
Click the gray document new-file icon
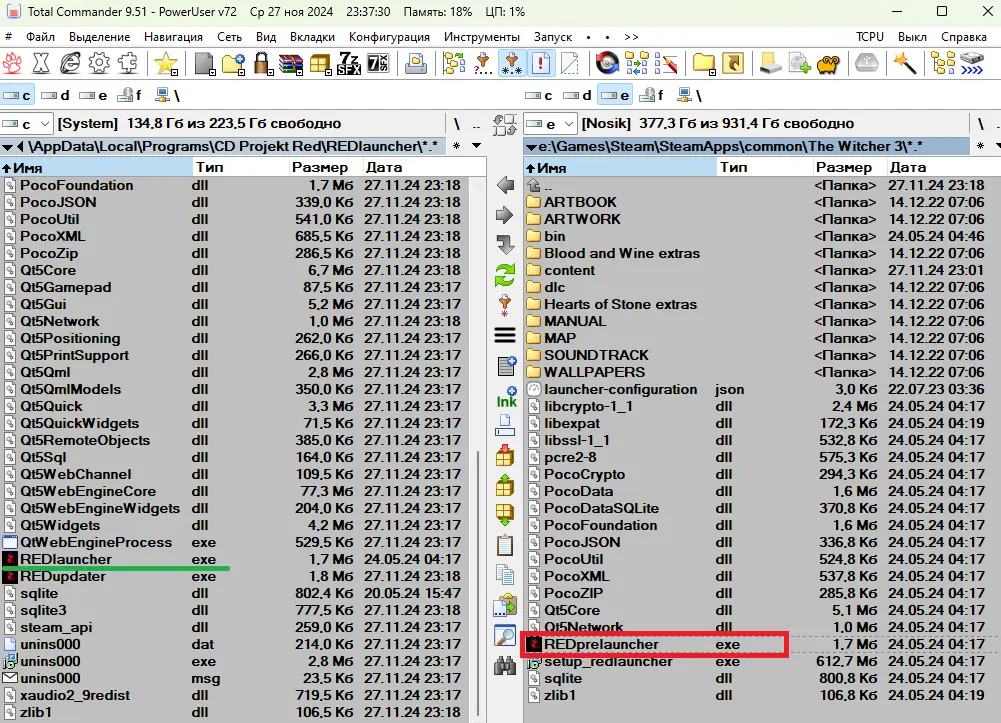point(205,63)
